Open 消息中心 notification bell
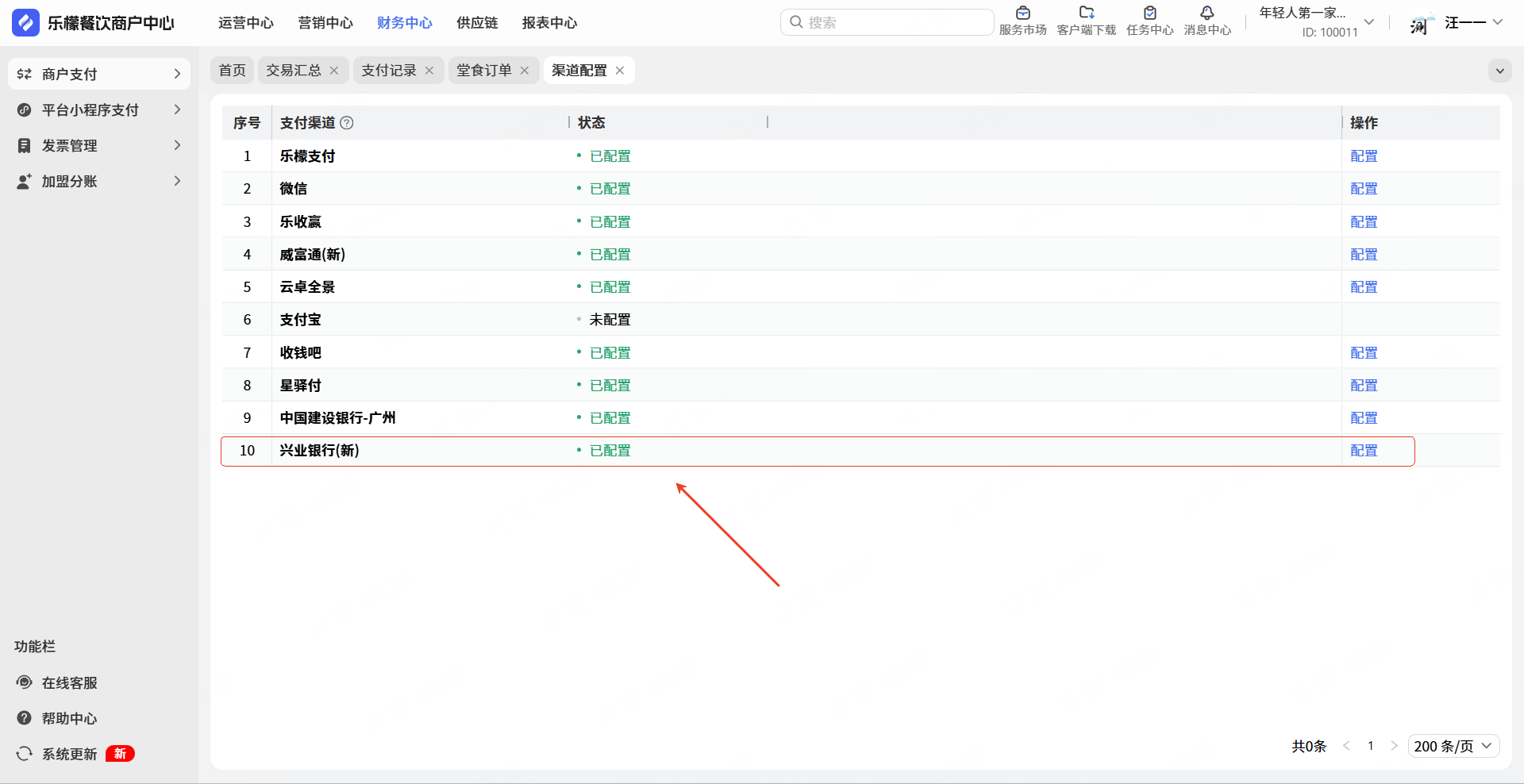 pos(1207,13)
